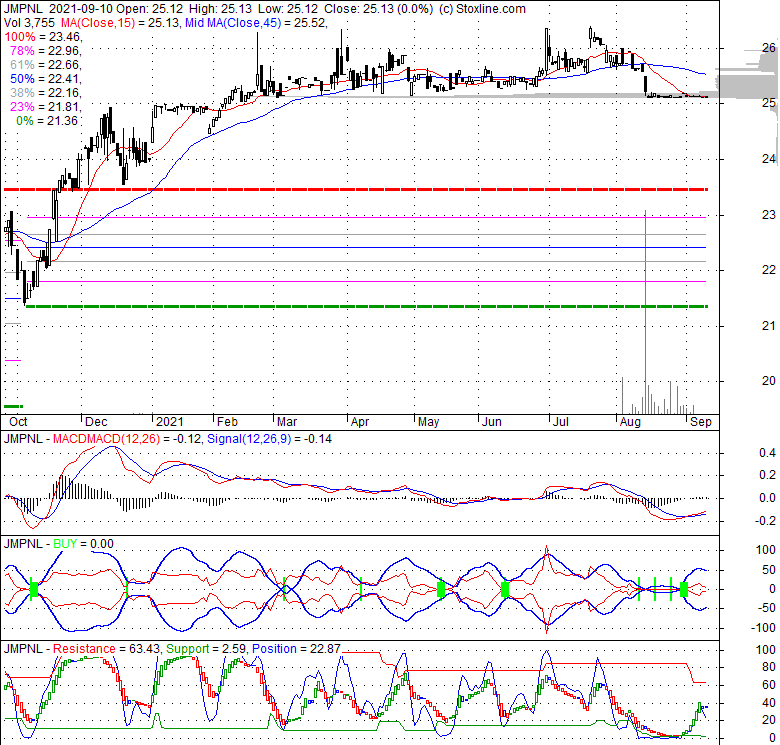Click the BUY panel axis value -100
780x745 pixels.
tap(764, 628)
